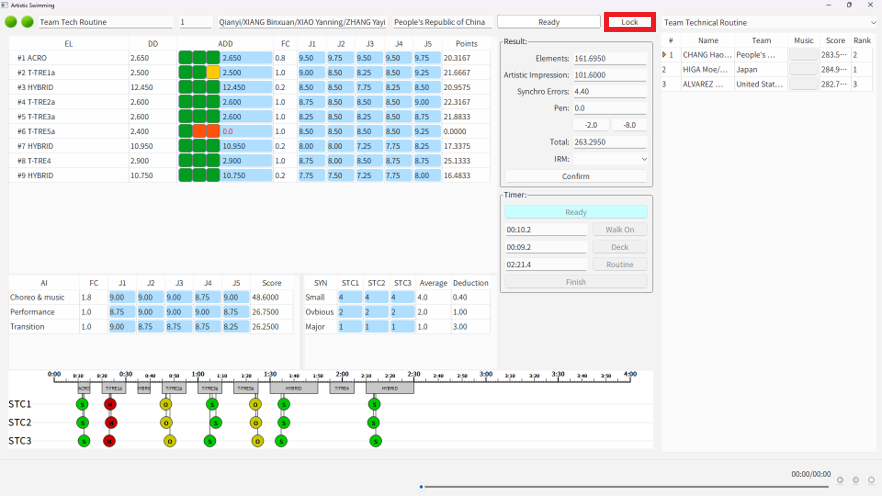The height and width of the screenshot is (496, 882).
Task: Click the -2.0 penalty button
Action: [591, 125]
